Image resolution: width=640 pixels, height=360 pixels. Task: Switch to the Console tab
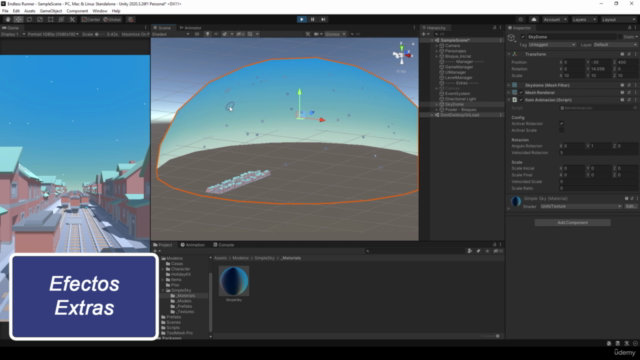(x=224, y=245)
